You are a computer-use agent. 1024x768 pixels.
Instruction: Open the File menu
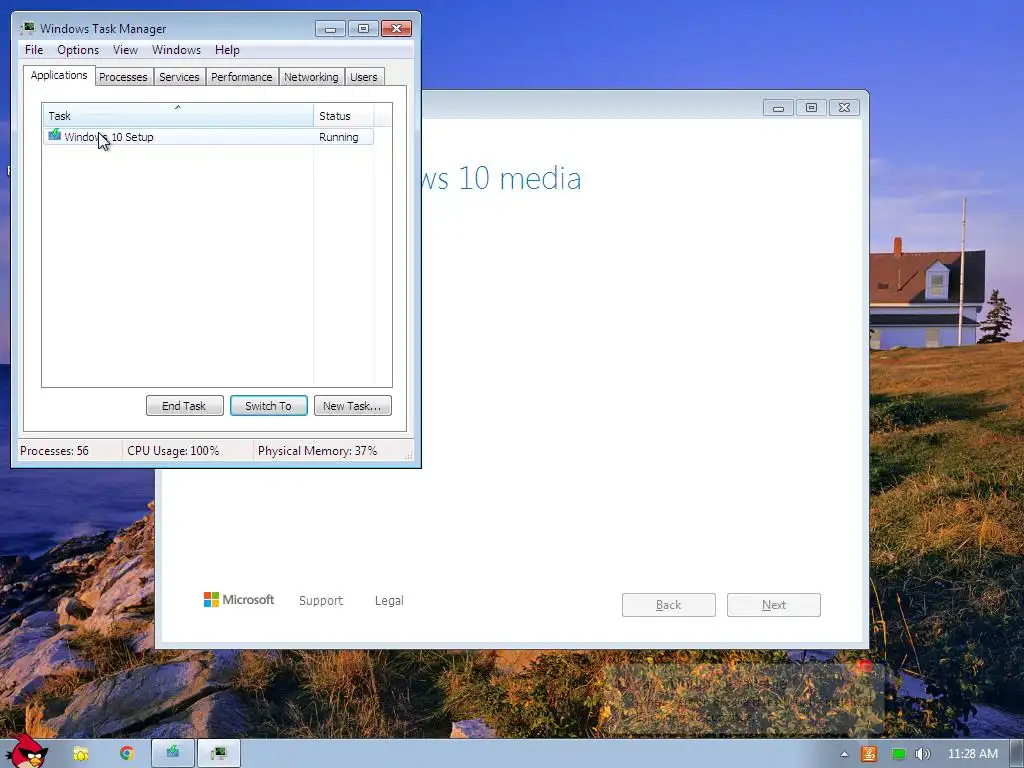tap(34, 50)
